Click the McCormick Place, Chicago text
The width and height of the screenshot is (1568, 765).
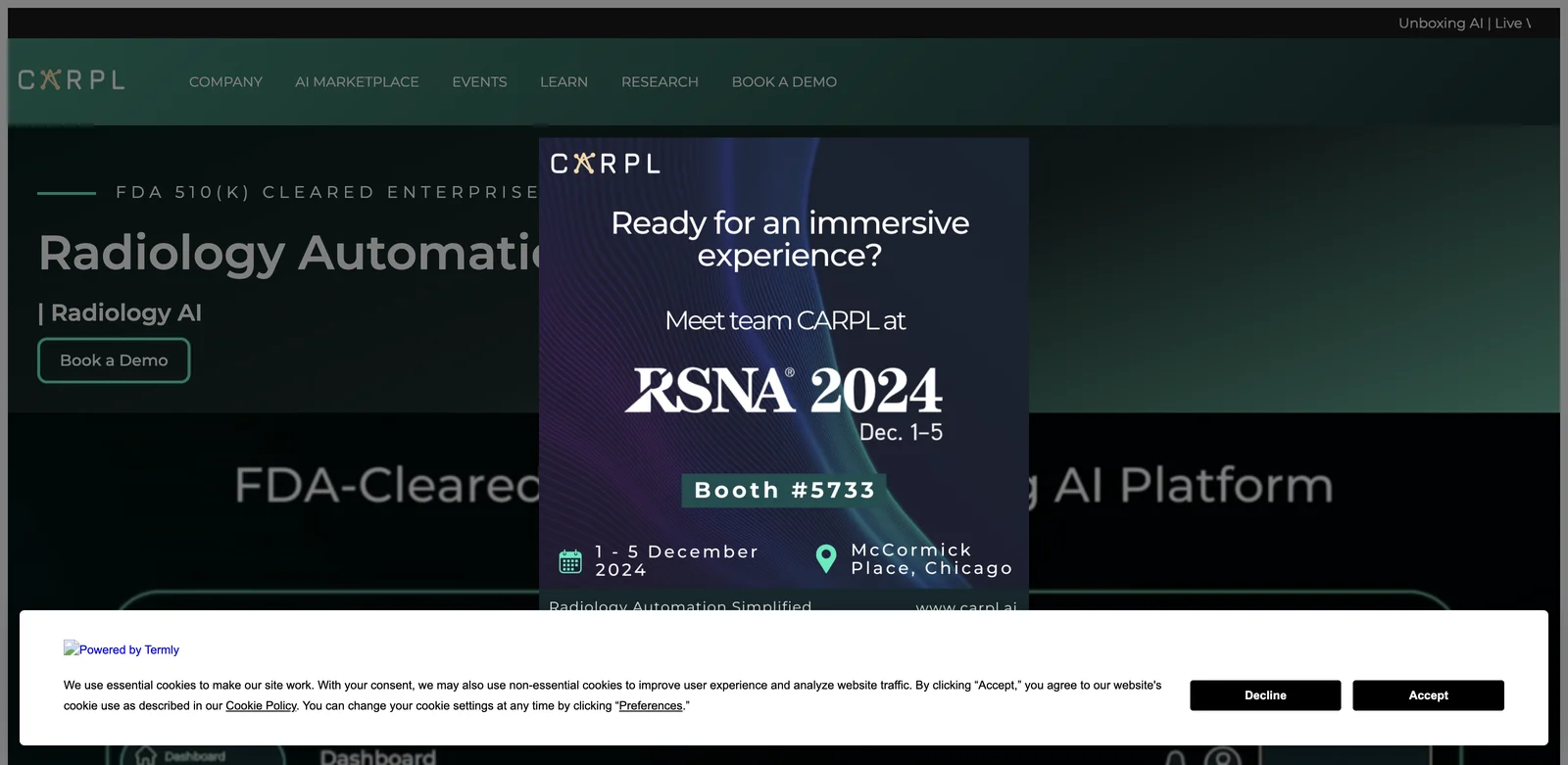[x=931, y=559]
